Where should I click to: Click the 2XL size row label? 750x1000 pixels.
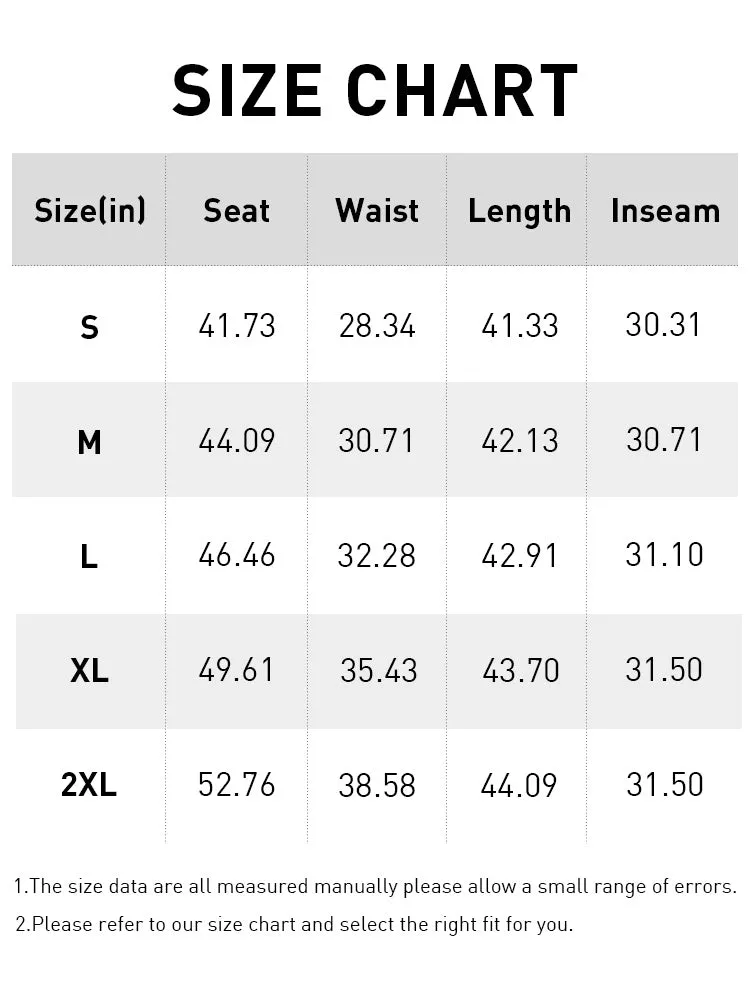89,784
